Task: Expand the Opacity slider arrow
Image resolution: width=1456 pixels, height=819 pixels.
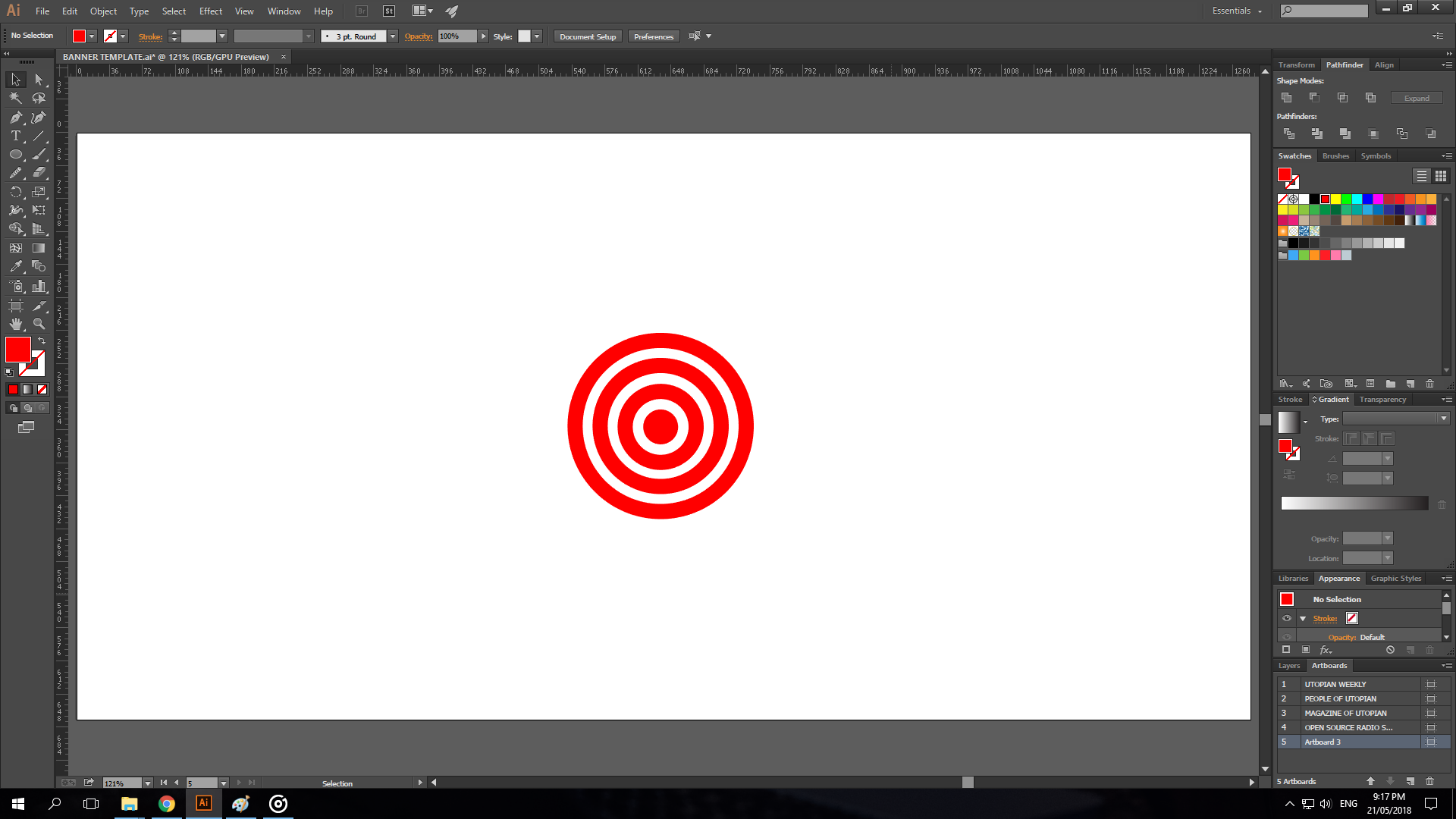Action: [484, 36]
